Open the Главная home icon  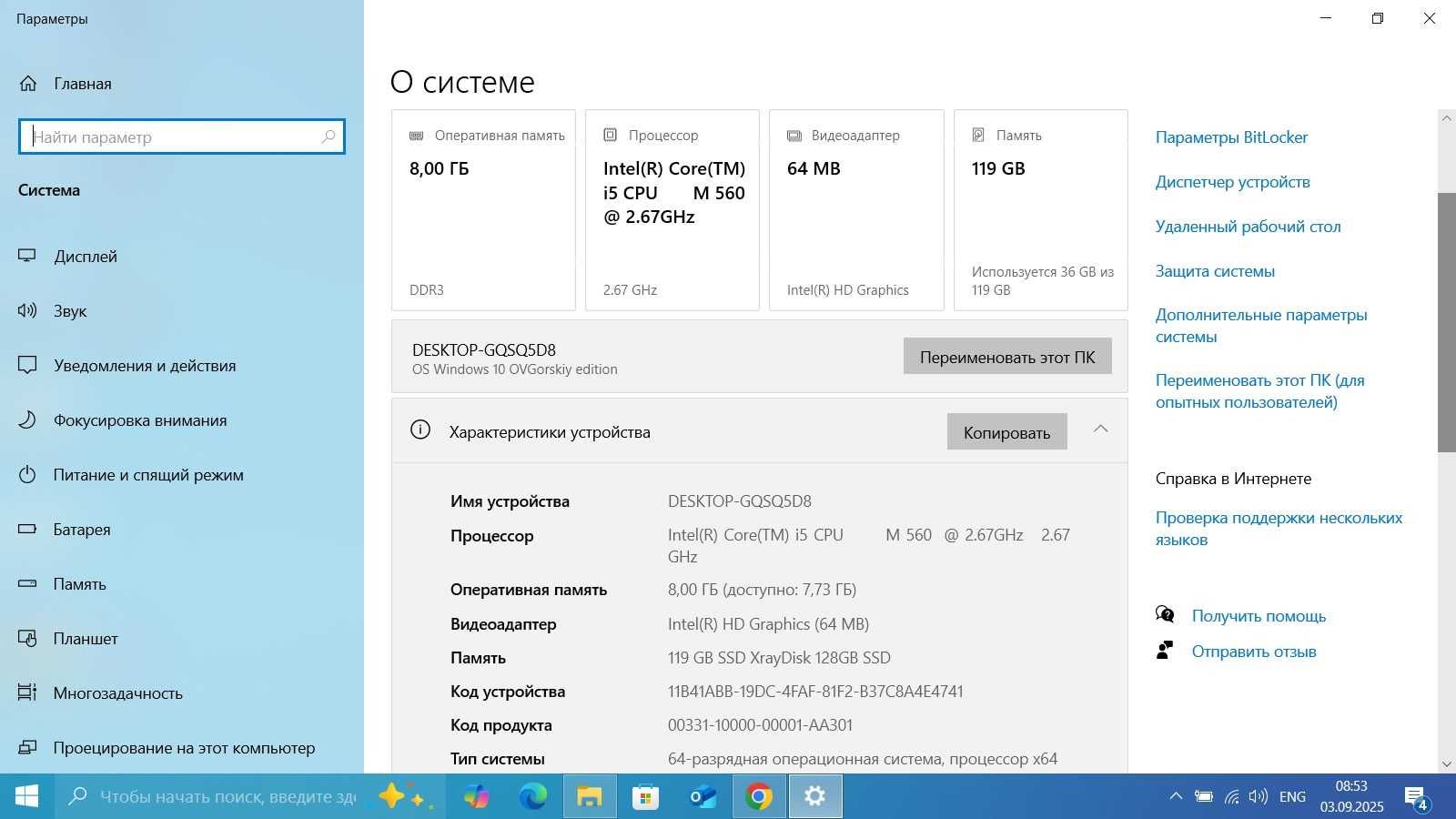(28, 84)
